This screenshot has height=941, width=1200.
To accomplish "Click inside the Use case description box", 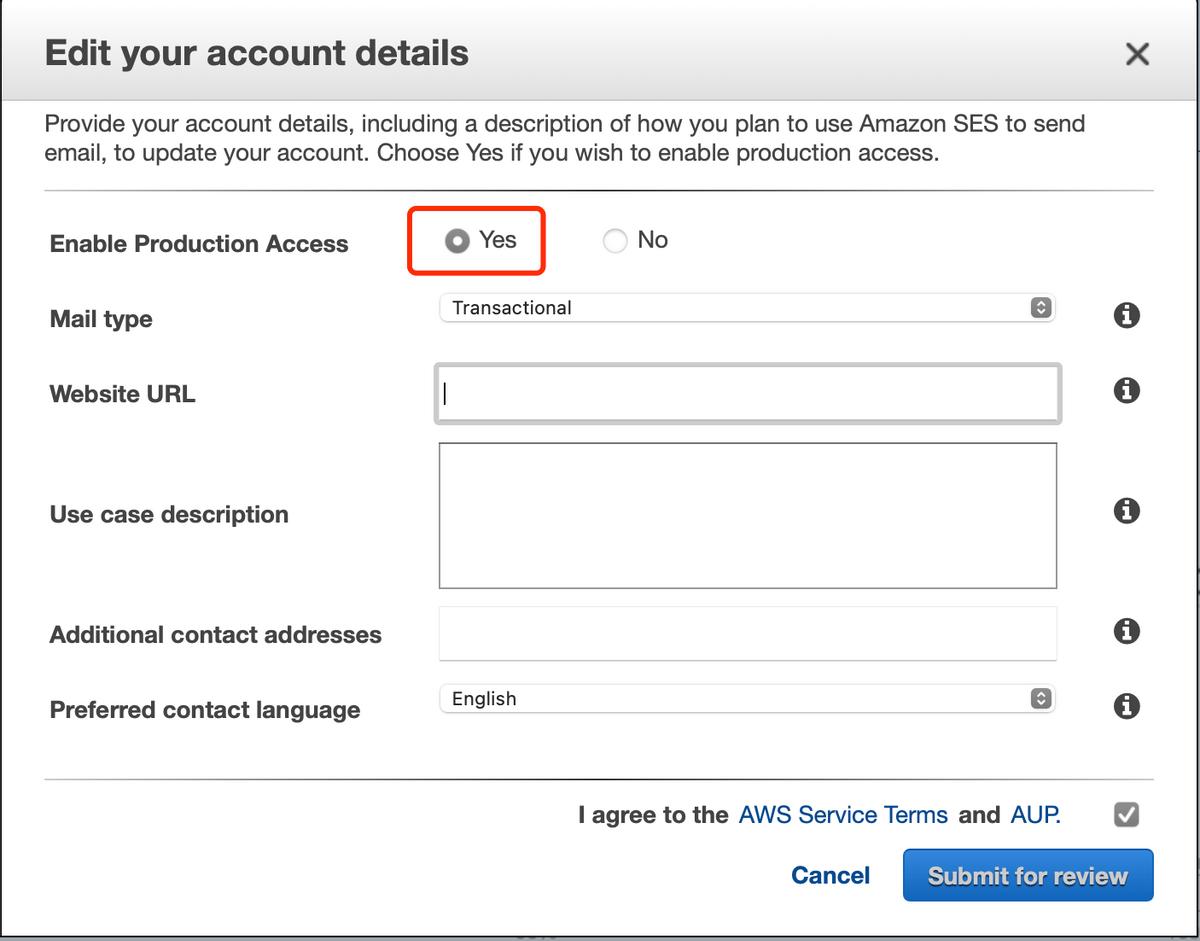I will pos(747,515).
